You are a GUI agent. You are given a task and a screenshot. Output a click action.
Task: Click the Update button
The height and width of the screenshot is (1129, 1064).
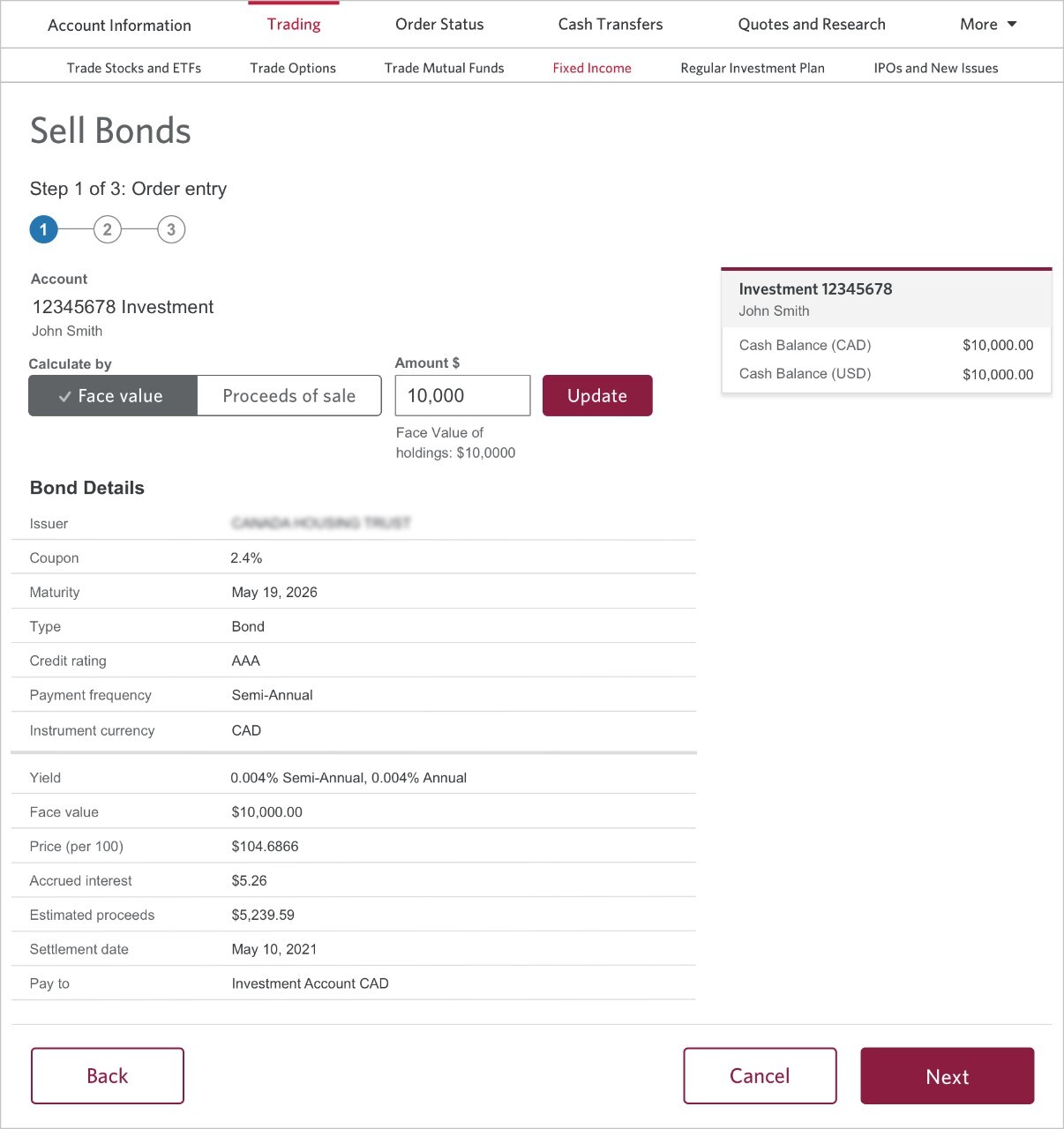[x=597, y=395]
